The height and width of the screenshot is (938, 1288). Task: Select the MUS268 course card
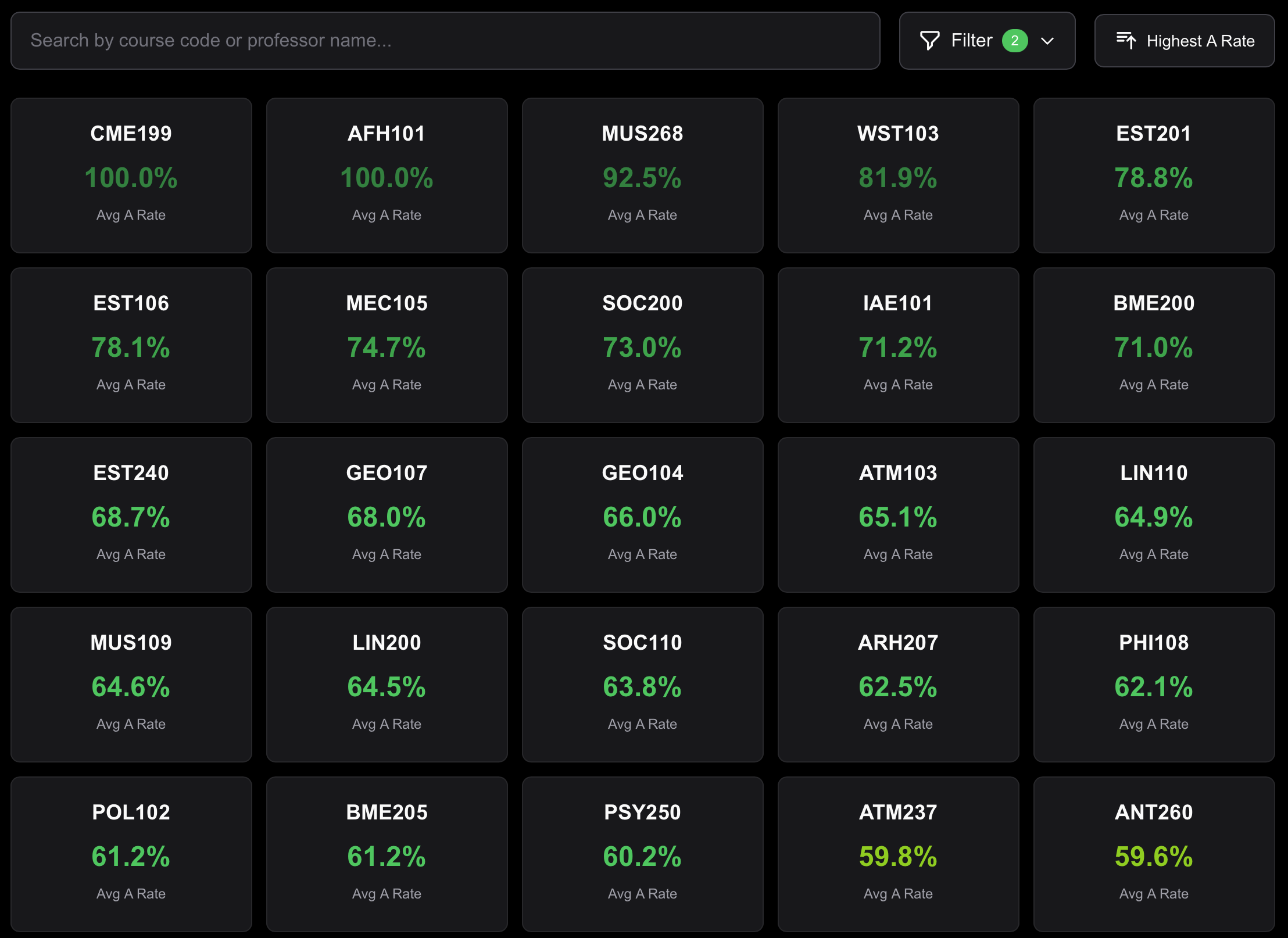point(642,175)
